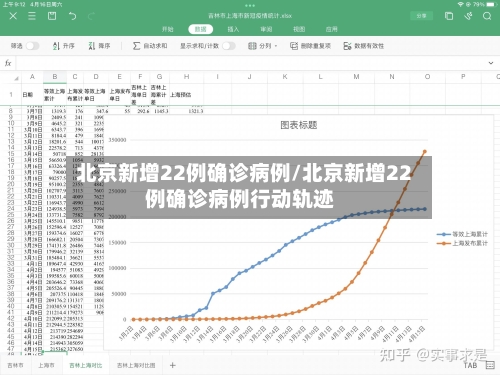Toggle the 筛选 filter switch
Screen dimensions: 500x375
pos(32,46)
